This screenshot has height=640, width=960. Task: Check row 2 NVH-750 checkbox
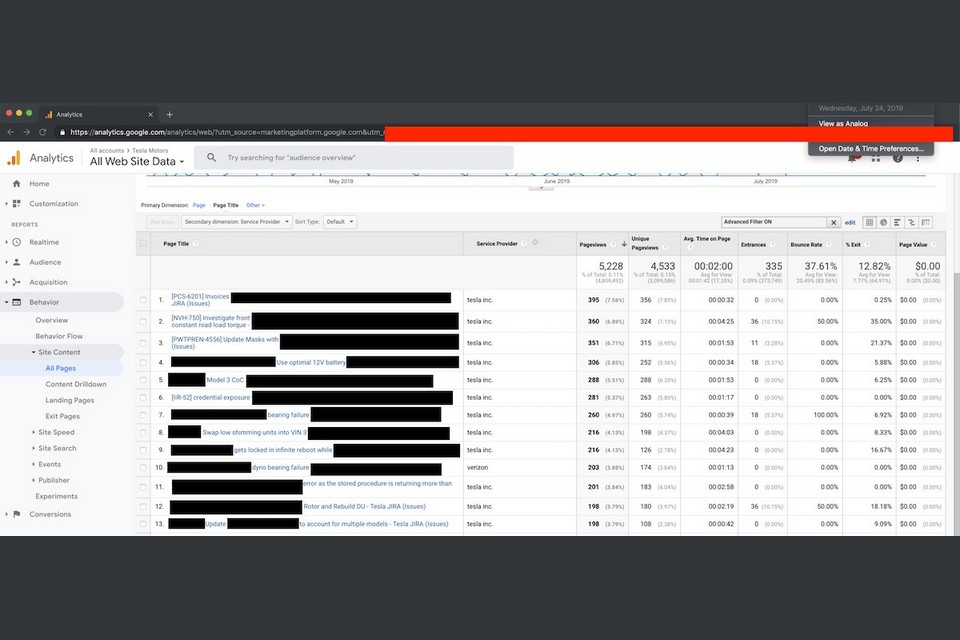pos(143,322)
